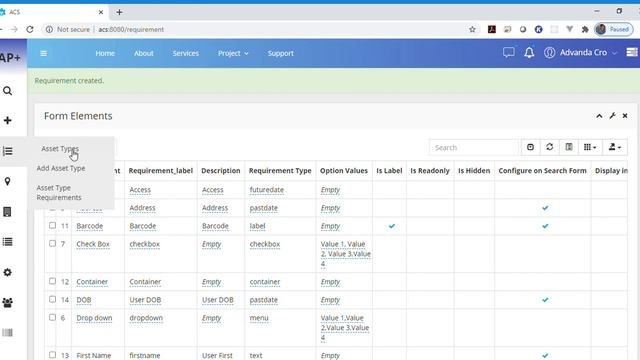This screenshot has width=640, height=360.
Task: Open Support in navigation
Action: point(280,53)
